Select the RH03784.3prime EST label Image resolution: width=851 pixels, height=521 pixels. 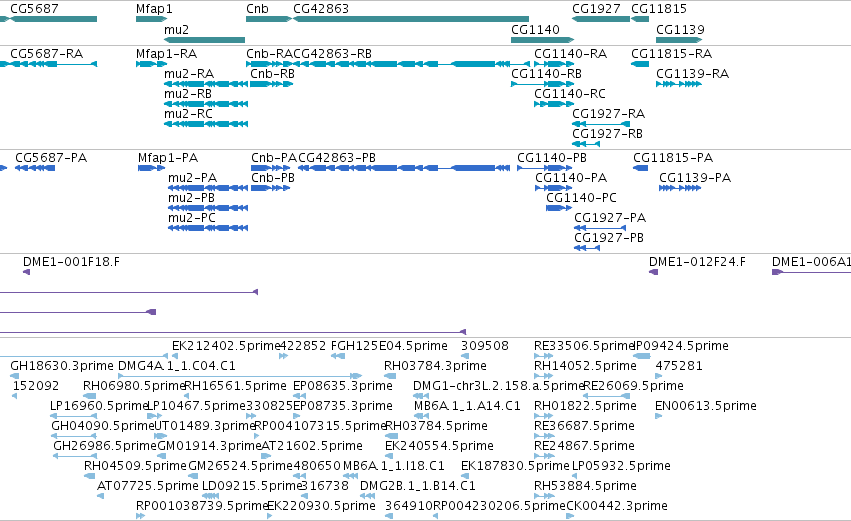[436, 366]
